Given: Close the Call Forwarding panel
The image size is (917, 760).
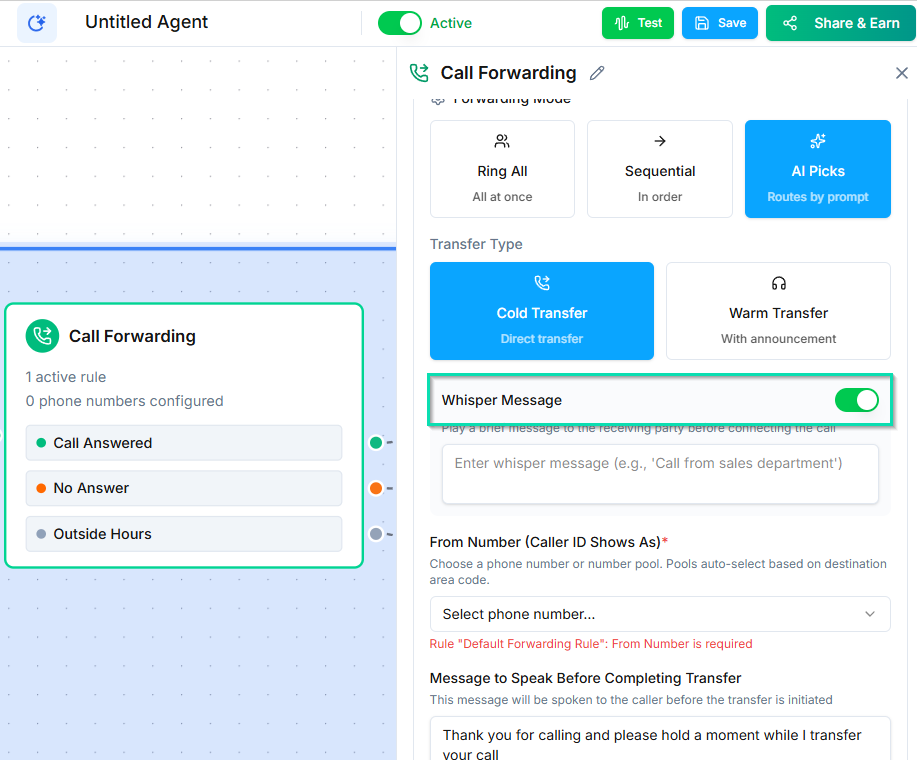Looking at the screenshot, I should (901, 73).
